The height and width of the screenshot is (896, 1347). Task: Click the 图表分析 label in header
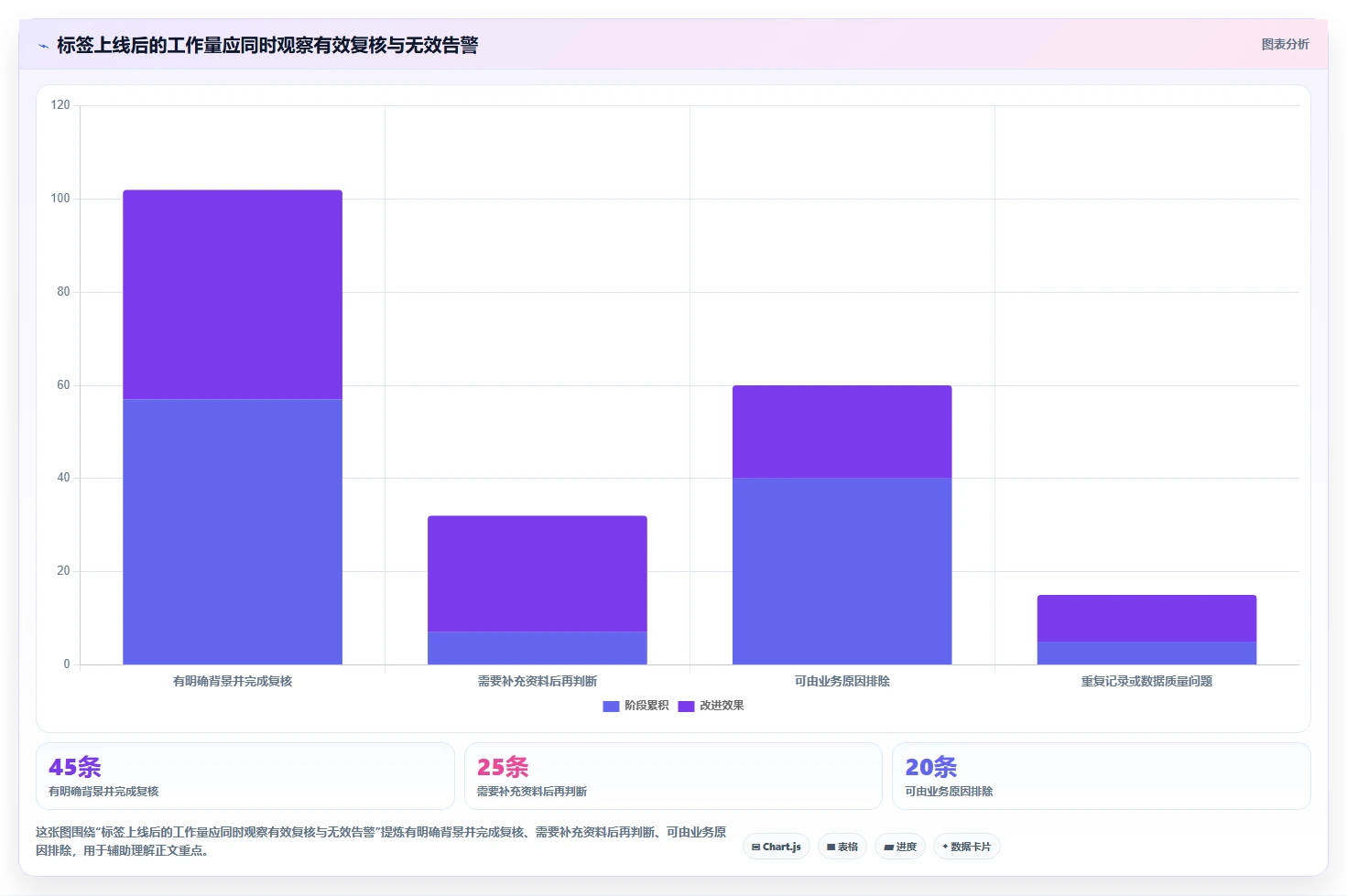coord(1285,44)
